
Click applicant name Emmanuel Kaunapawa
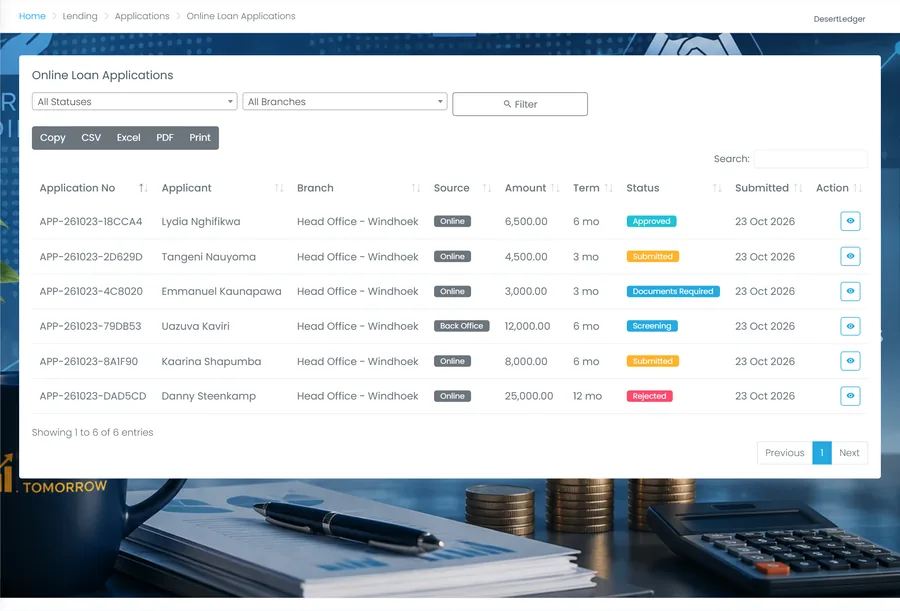pyautogui.click(x=222, y=291)
